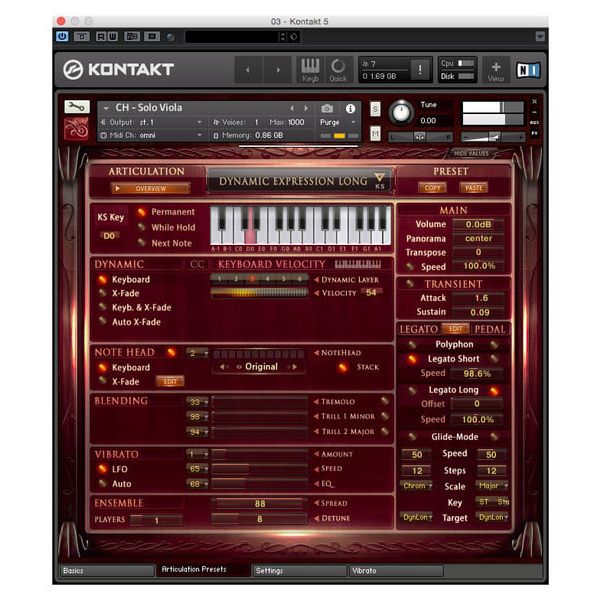
Task: Click the articulation Overview button
Action: point(150,188)
